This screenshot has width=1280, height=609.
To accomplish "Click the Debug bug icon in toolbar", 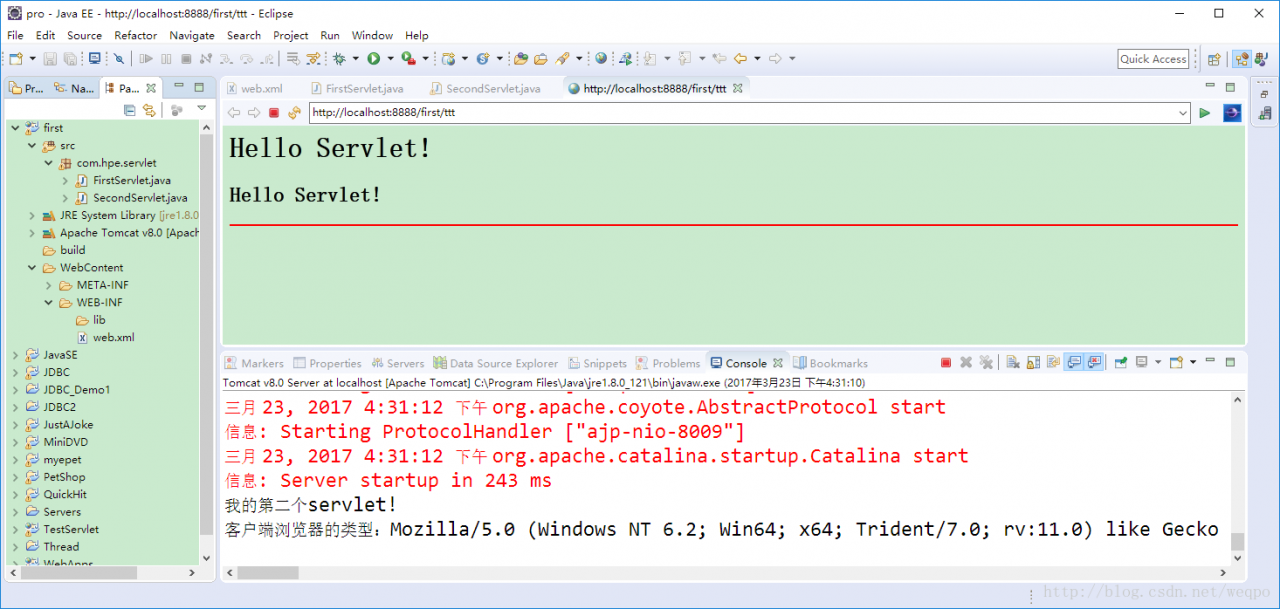I will (339, 59).
